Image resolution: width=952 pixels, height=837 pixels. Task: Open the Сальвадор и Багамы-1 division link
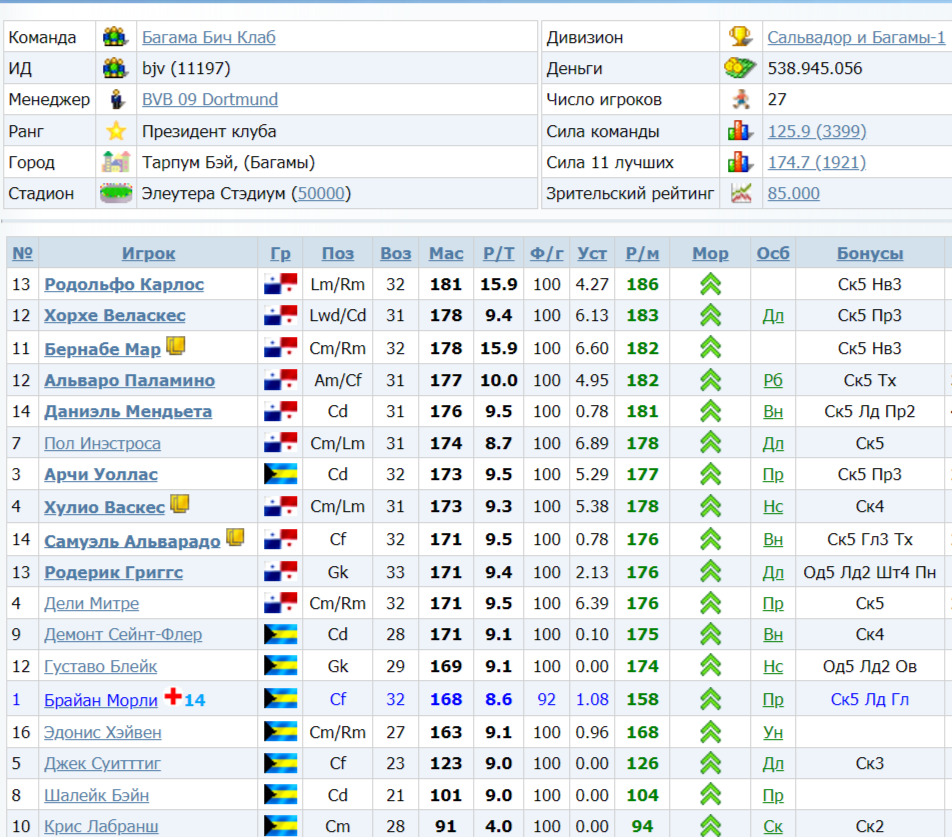click(856, 37)
